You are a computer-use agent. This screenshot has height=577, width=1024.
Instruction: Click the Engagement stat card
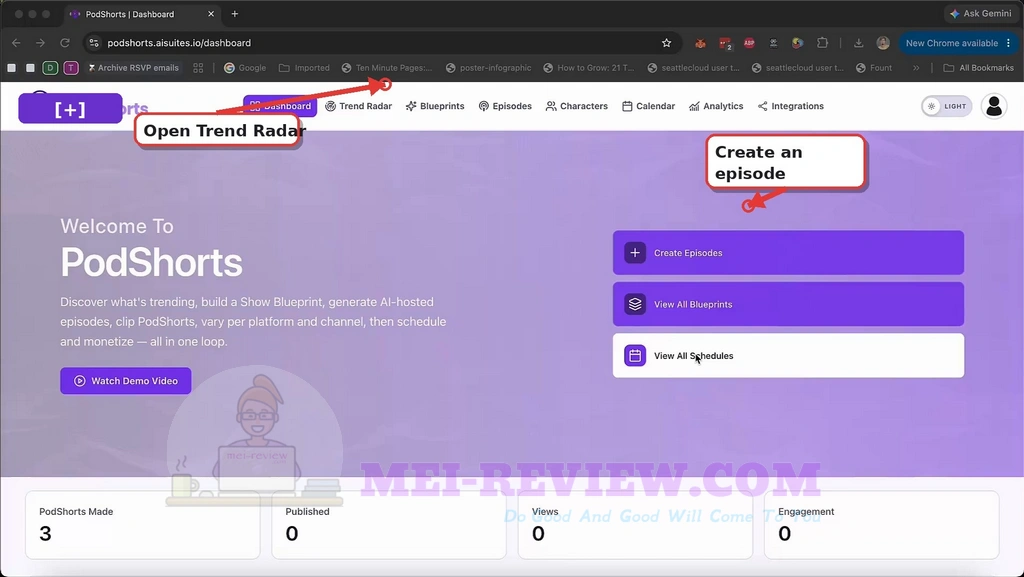click(882, 525)
